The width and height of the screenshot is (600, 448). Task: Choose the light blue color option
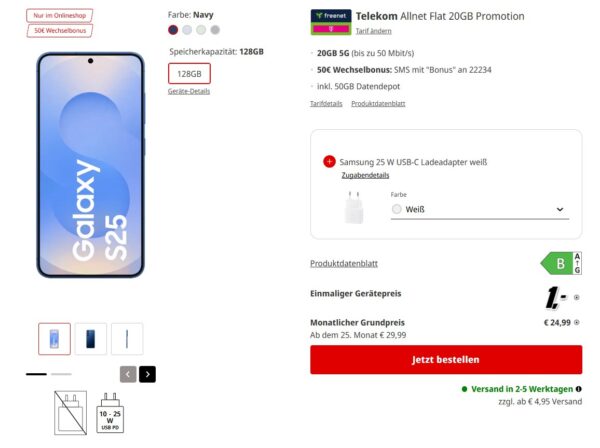tap(187, 30)
